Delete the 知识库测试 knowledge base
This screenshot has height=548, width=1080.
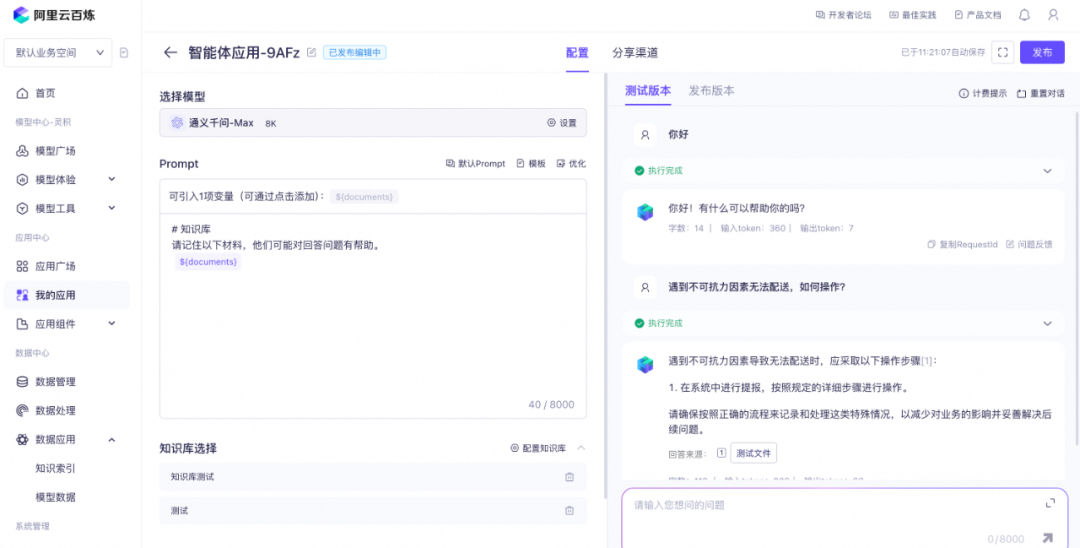[570, 477]
